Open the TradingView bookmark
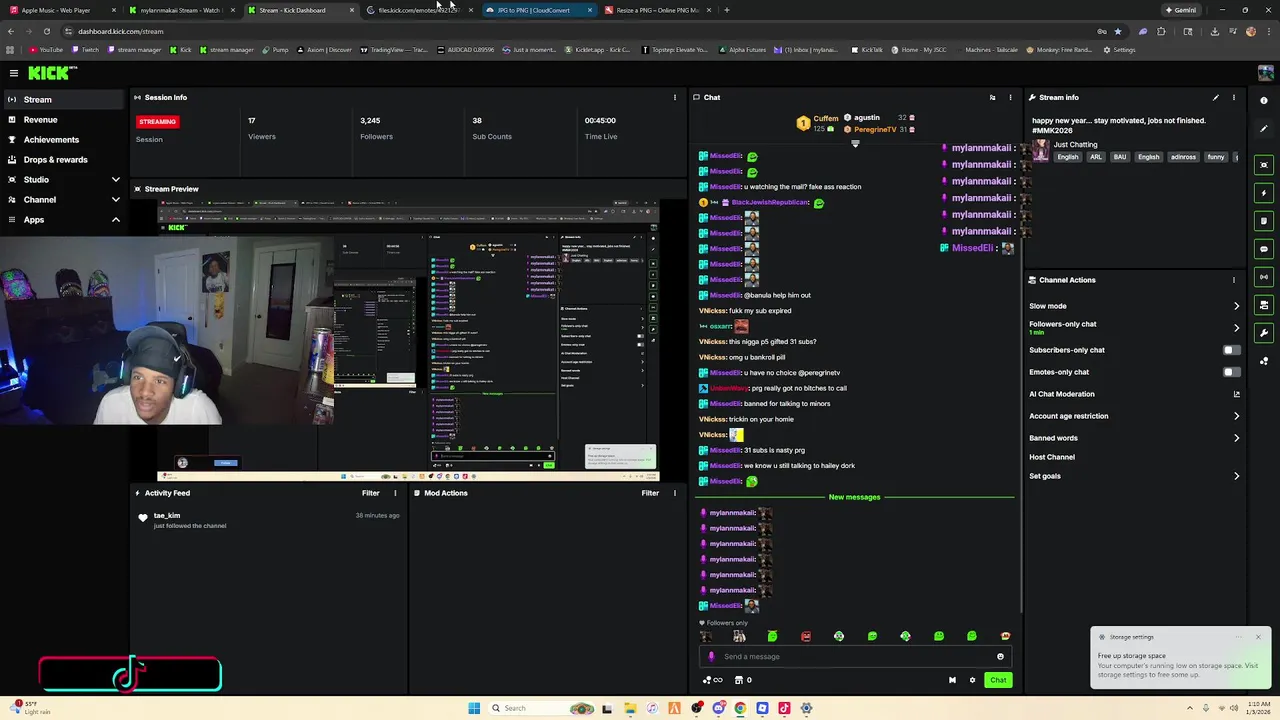Viewport: 1280px width, 720px height. coord(394,50)
